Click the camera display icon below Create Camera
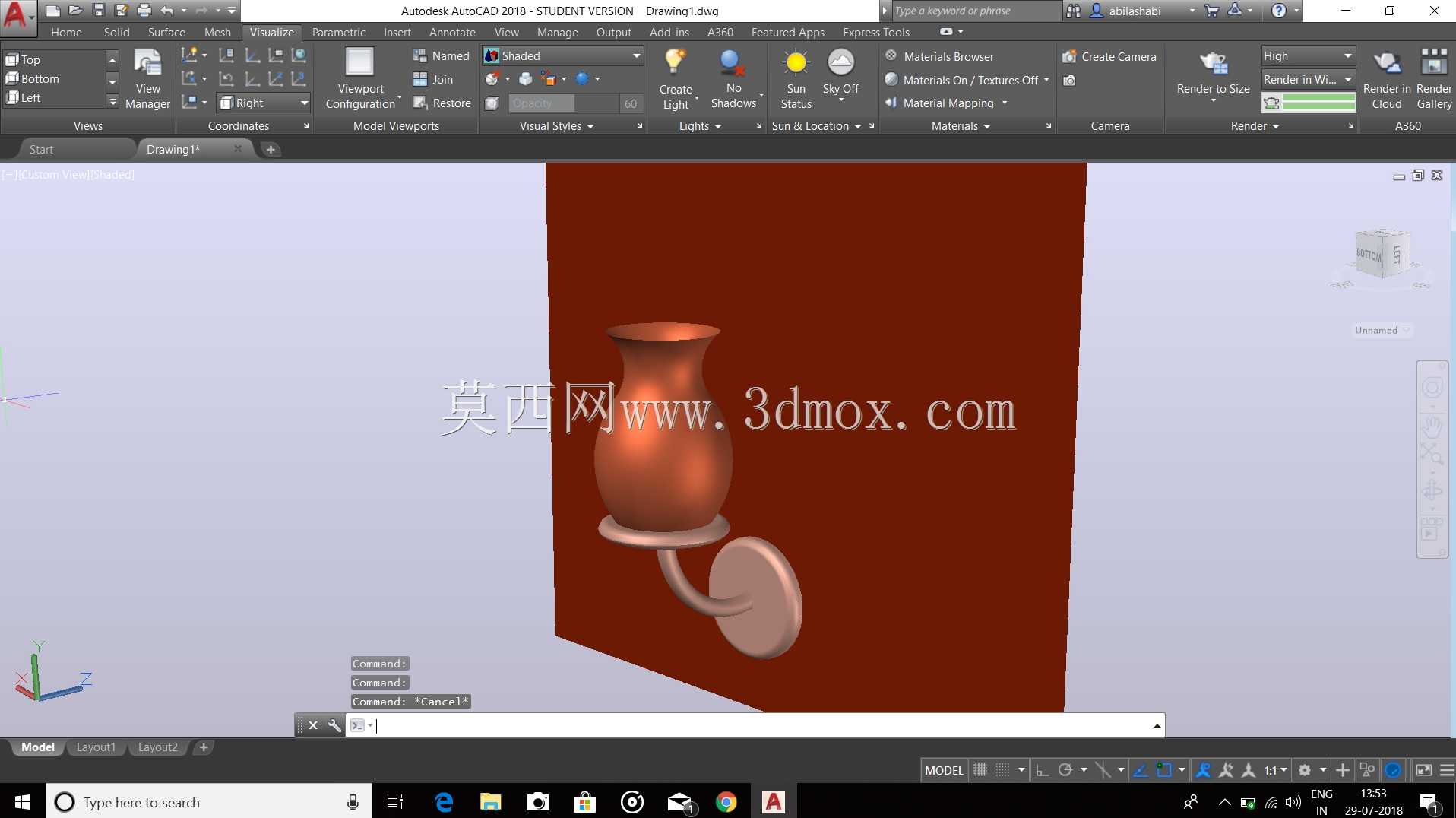The width and height of the screenshot is (1456, 818). point(1069,80)
